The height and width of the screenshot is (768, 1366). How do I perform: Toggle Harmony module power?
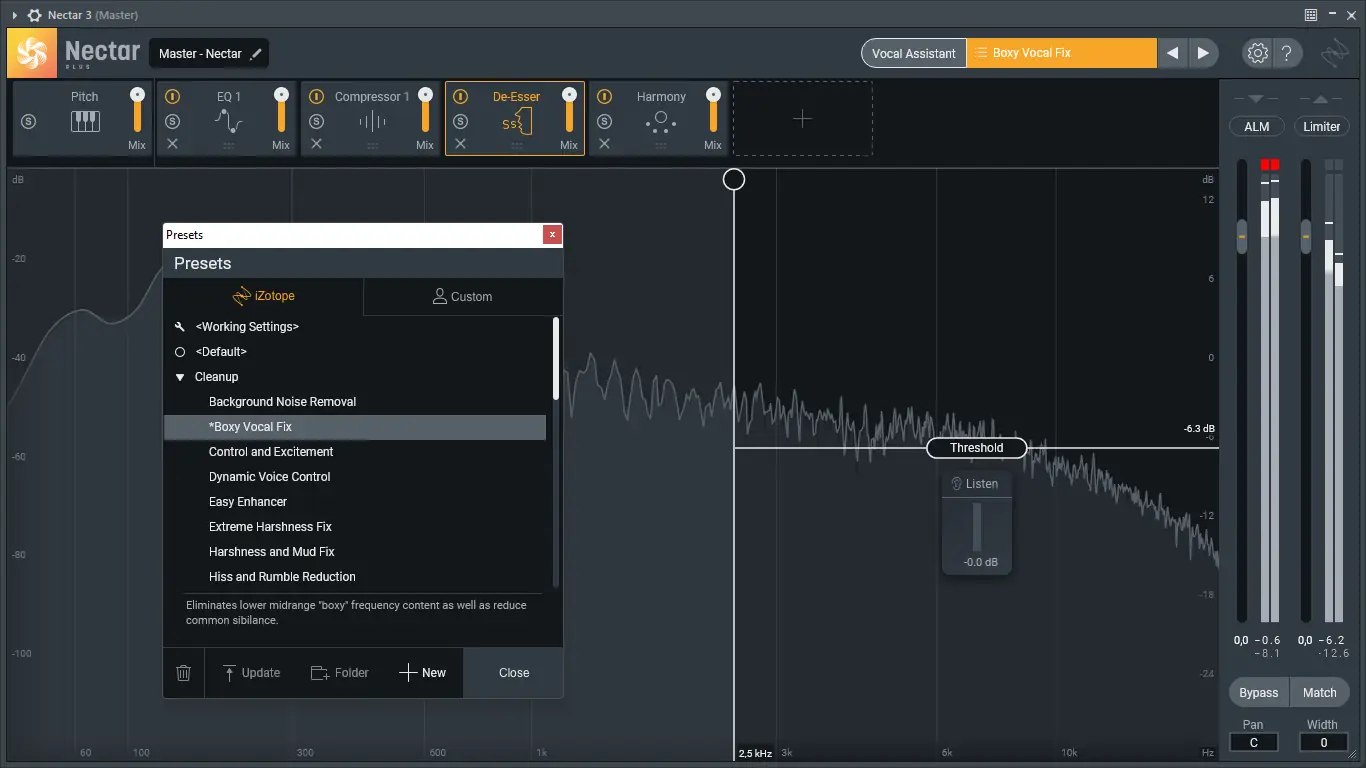605,97
